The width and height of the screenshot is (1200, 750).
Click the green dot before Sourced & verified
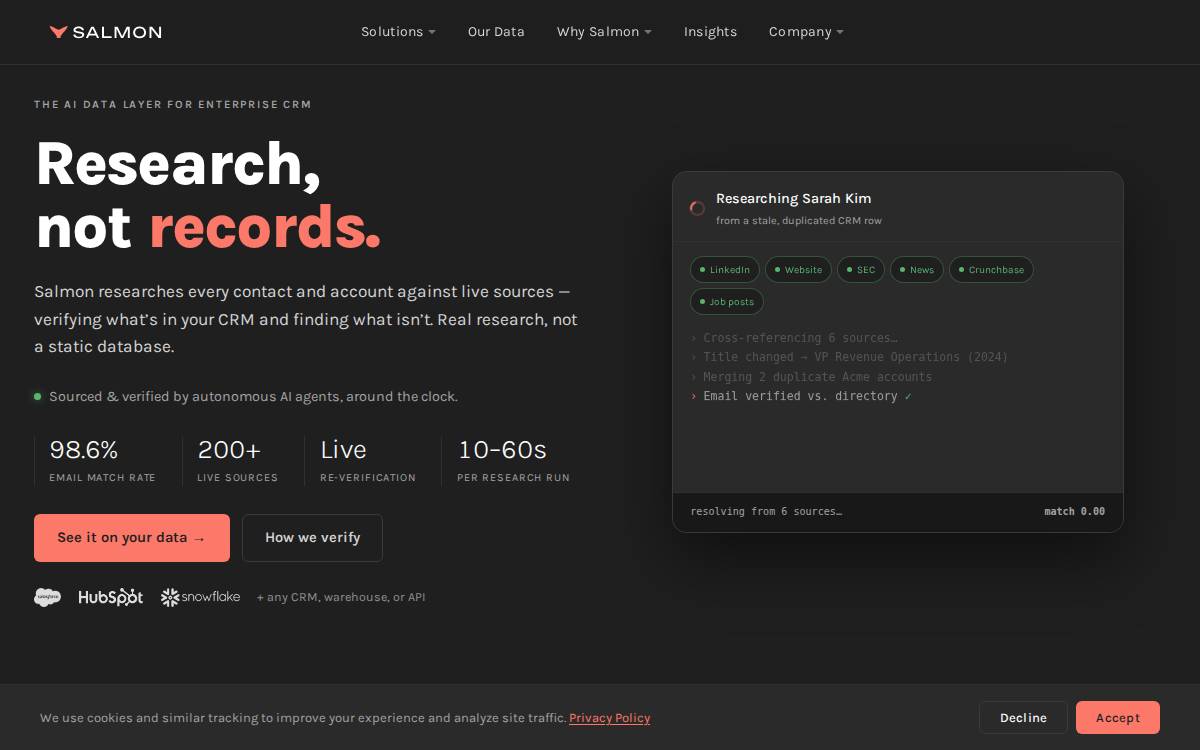point(38,397)
